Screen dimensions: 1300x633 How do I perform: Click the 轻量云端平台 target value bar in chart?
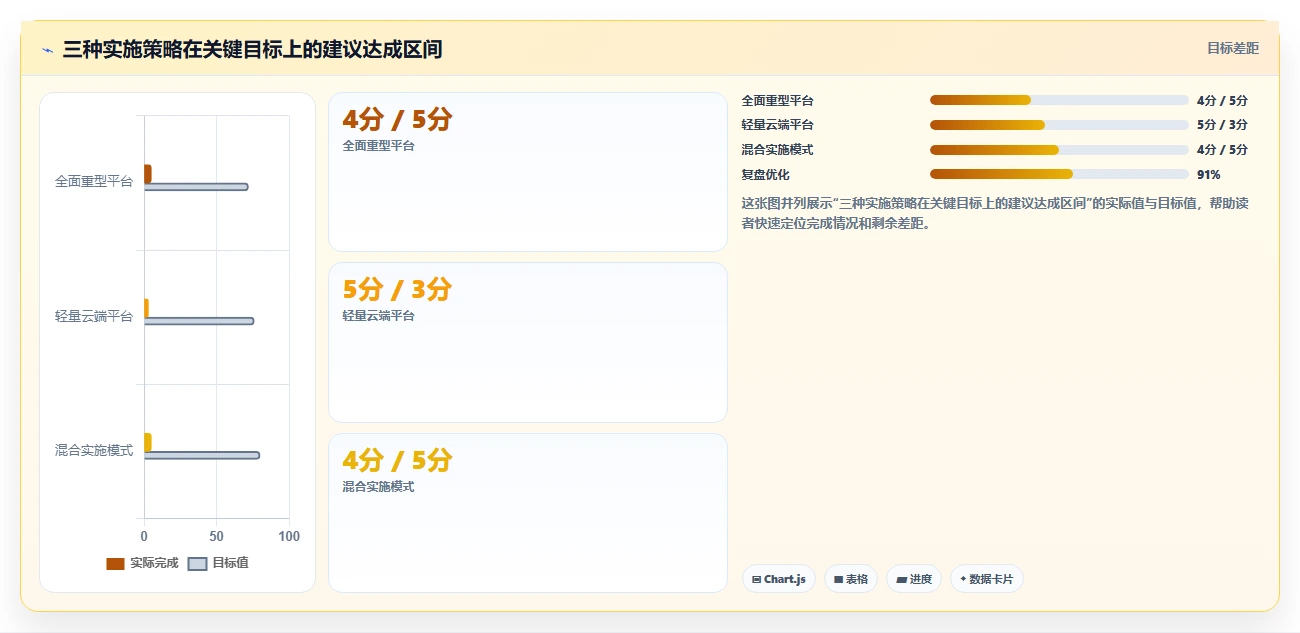coord(199,321)
